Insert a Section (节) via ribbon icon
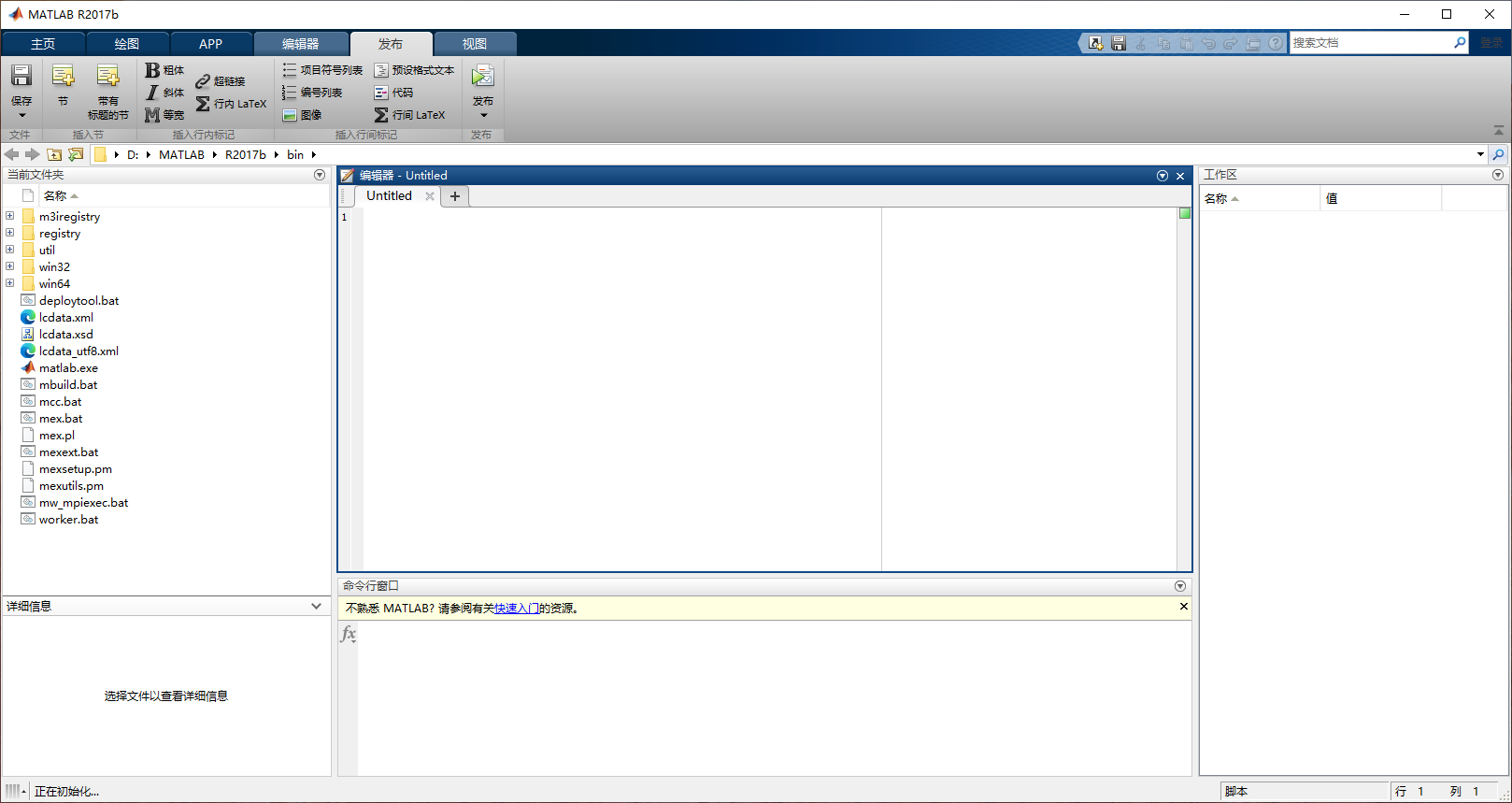1512x803 pixels. click(63, 76)
